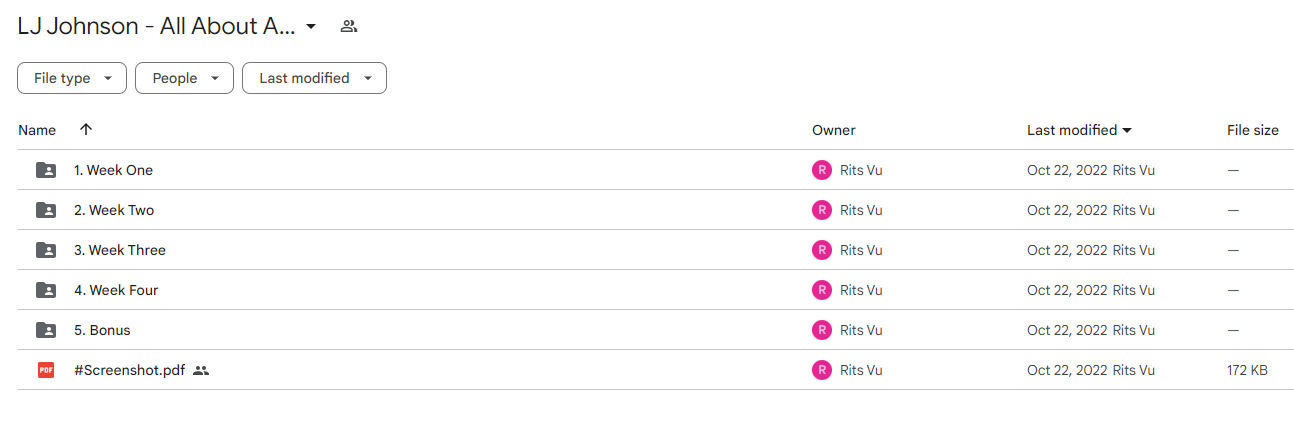Expand the LJ Johnson folder title menu arrow
Screen dimensions: 1294x422
tap(311, 27)
